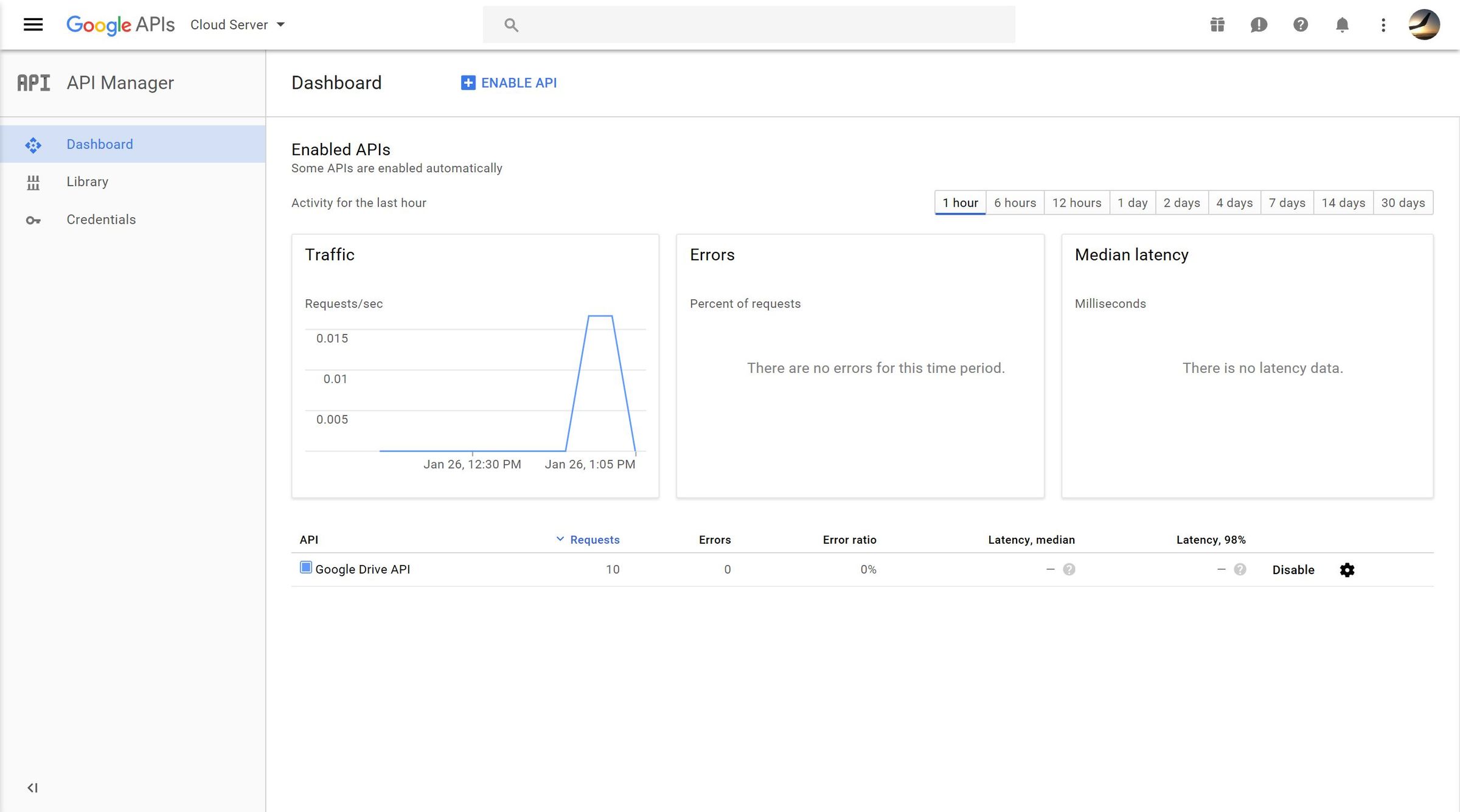Select the 30 days time range
Viewport: 1460px width, 812px height.
pos(1403,203)
